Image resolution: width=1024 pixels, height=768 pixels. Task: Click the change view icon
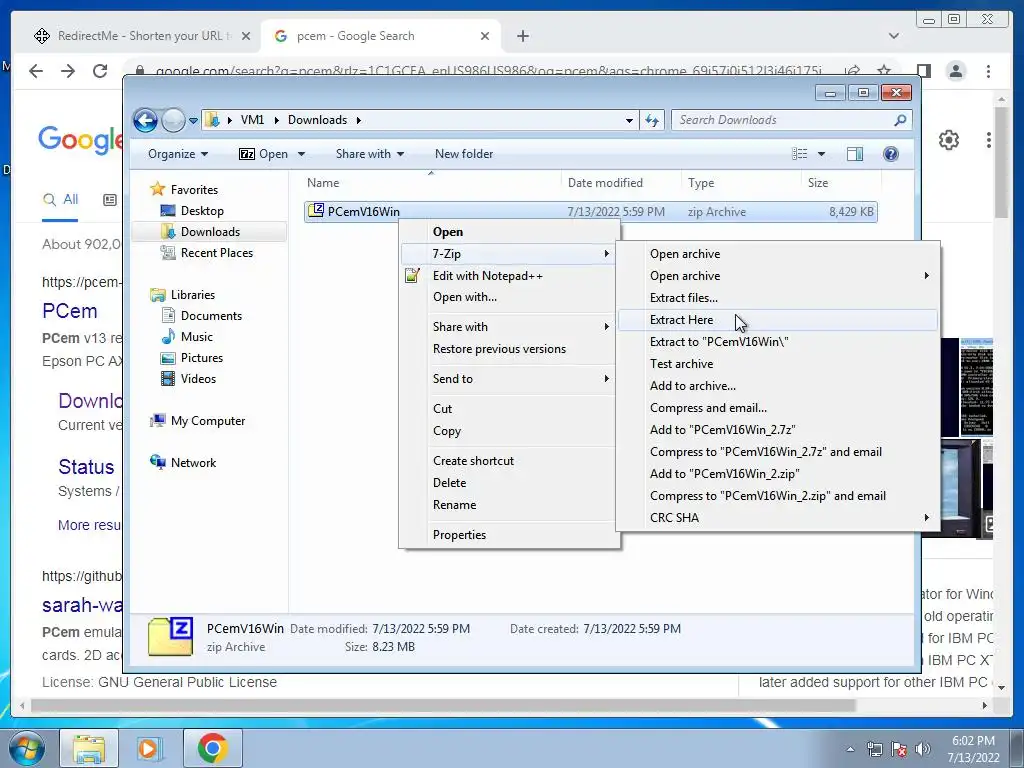(799, 154)
